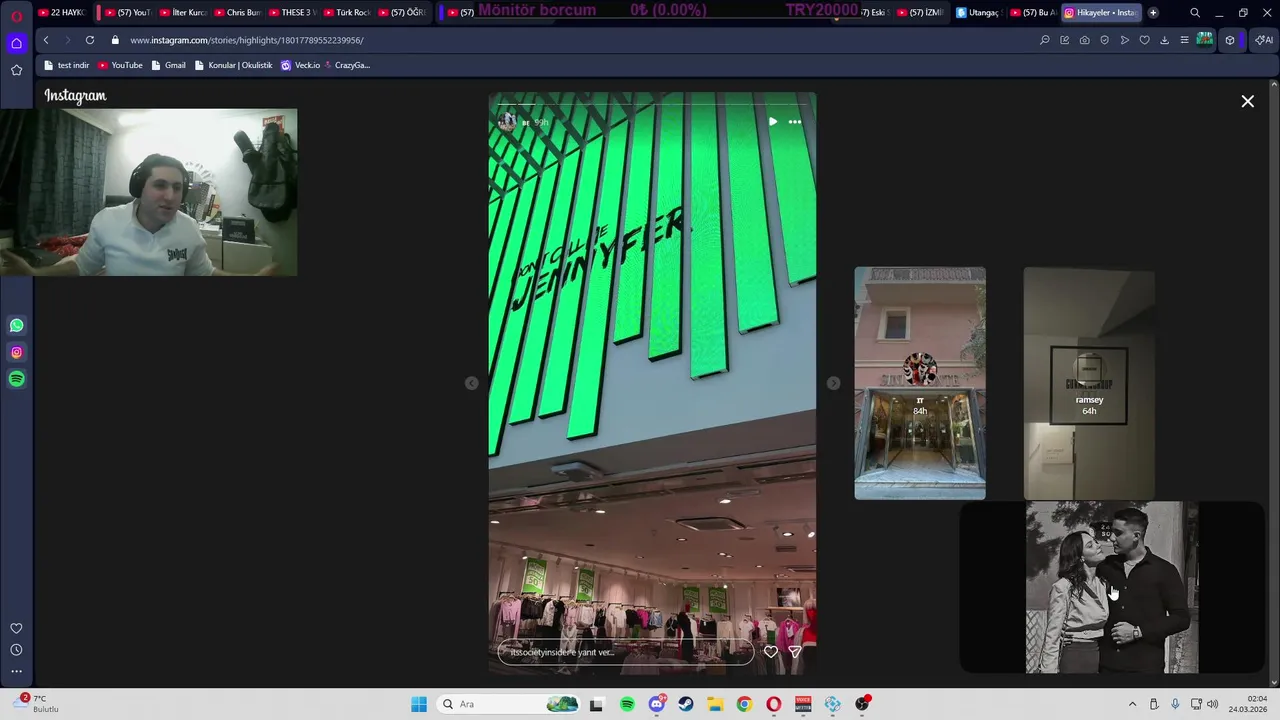
Task: Open the extensions cube icon
Action: tap(1230, 40)
